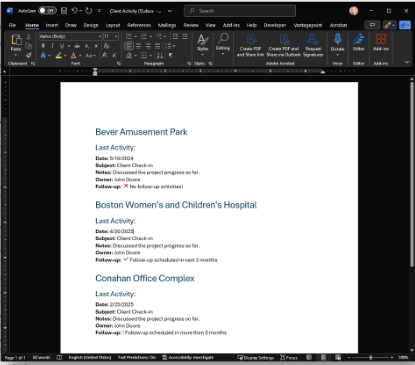Show paragraph marks with pilcrow icon
The height and width of the screenshot is (365, 415).
pos(170,55)
